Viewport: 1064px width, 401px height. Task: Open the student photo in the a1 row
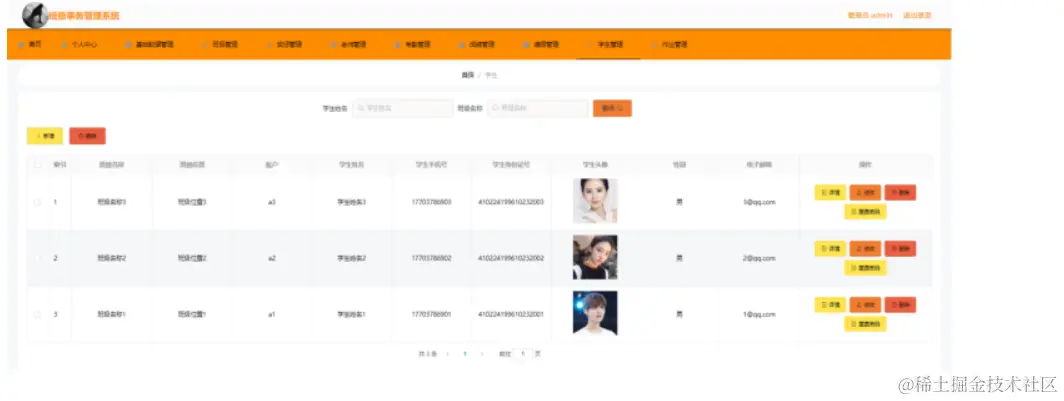[595, 313]
